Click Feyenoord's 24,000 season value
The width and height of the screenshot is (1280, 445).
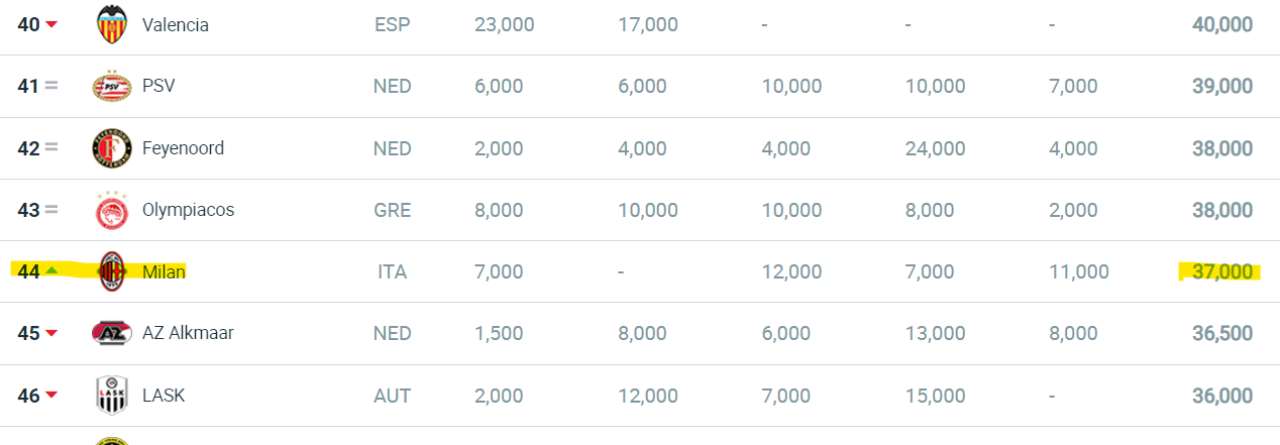(935, 148)
